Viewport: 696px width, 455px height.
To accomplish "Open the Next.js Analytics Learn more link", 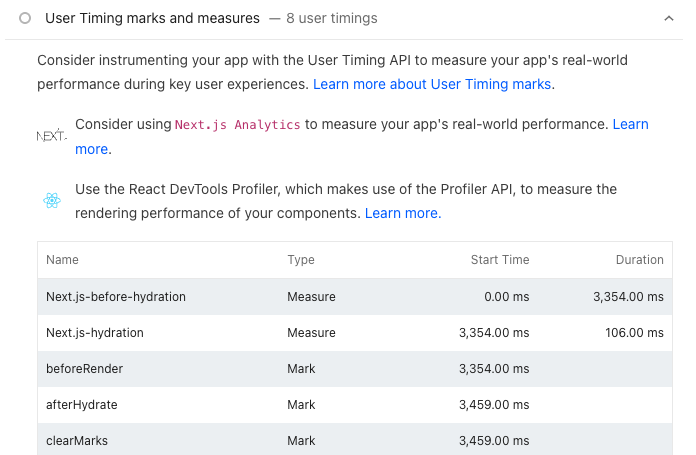I will pos(630,124).
